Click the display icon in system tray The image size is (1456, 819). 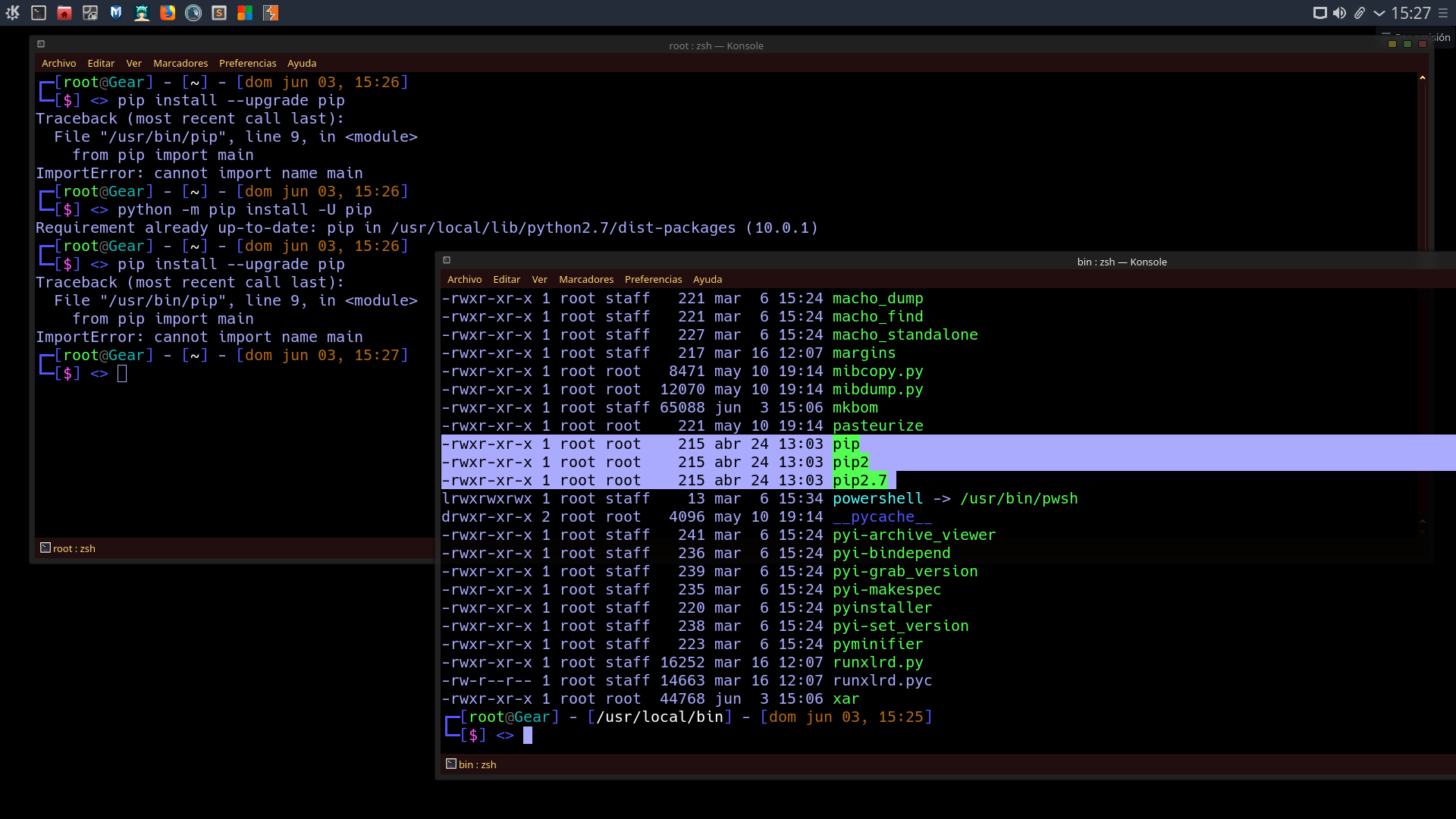[x=1319, y=13]
